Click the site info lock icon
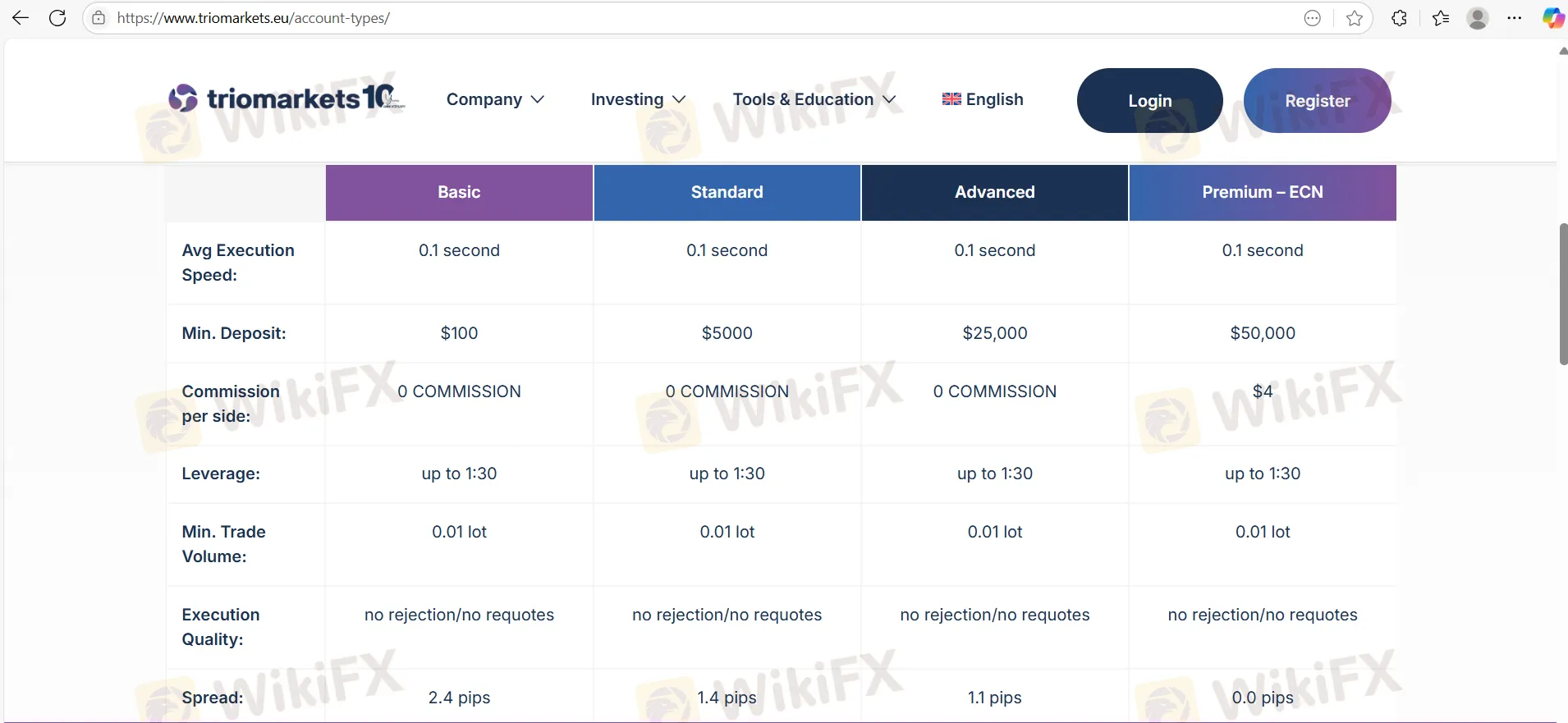 (99, 18)
